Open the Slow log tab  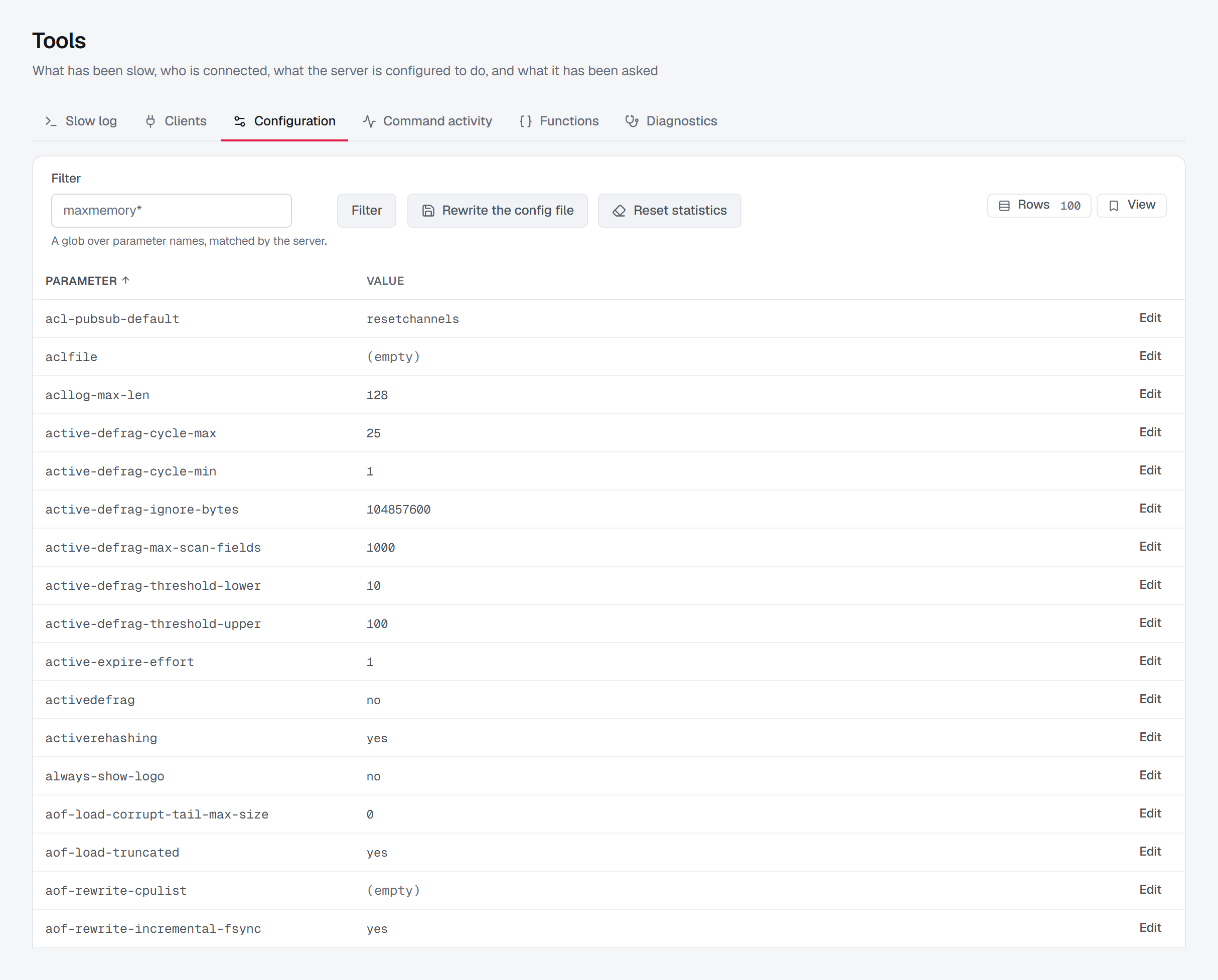point(81,121)
